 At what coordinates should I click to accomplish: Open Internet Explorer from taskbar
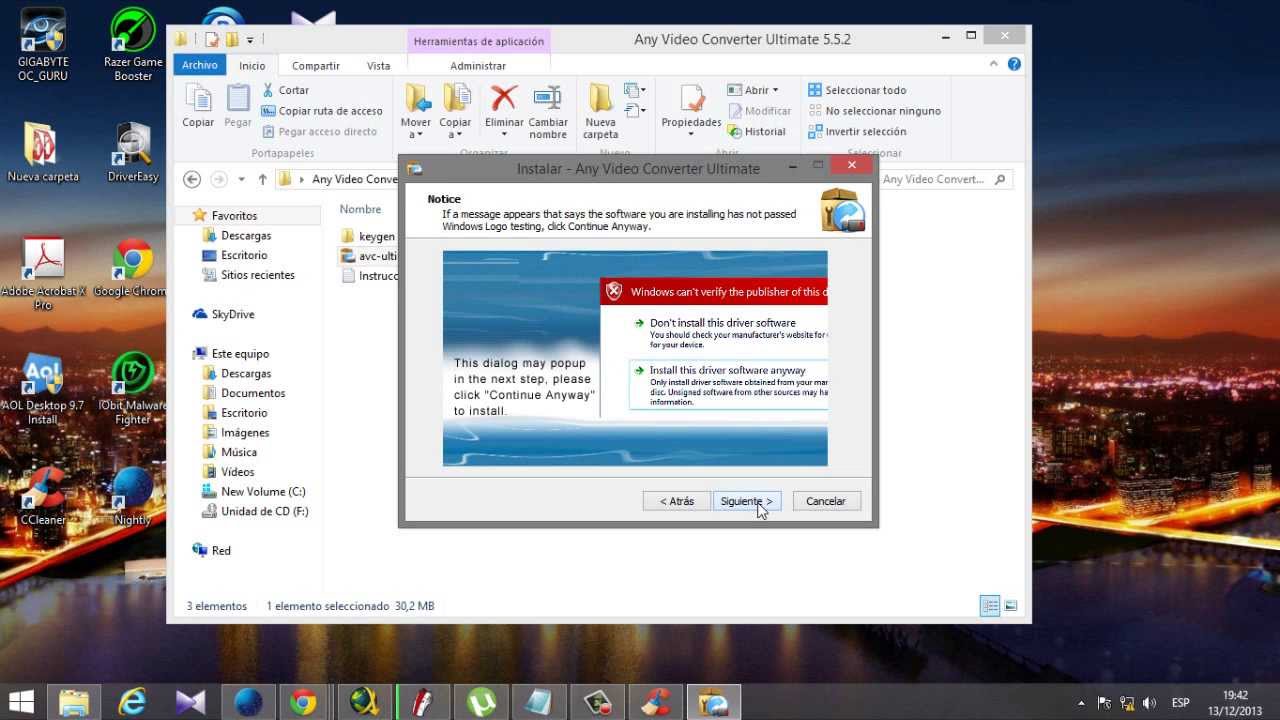[x=131, y=702]
